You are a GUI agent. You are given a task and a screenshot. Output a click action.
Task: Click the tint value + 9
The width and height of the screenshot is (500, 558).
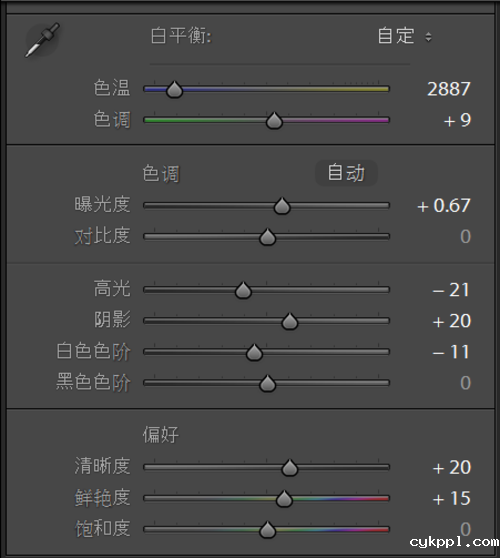coord(457,120)
